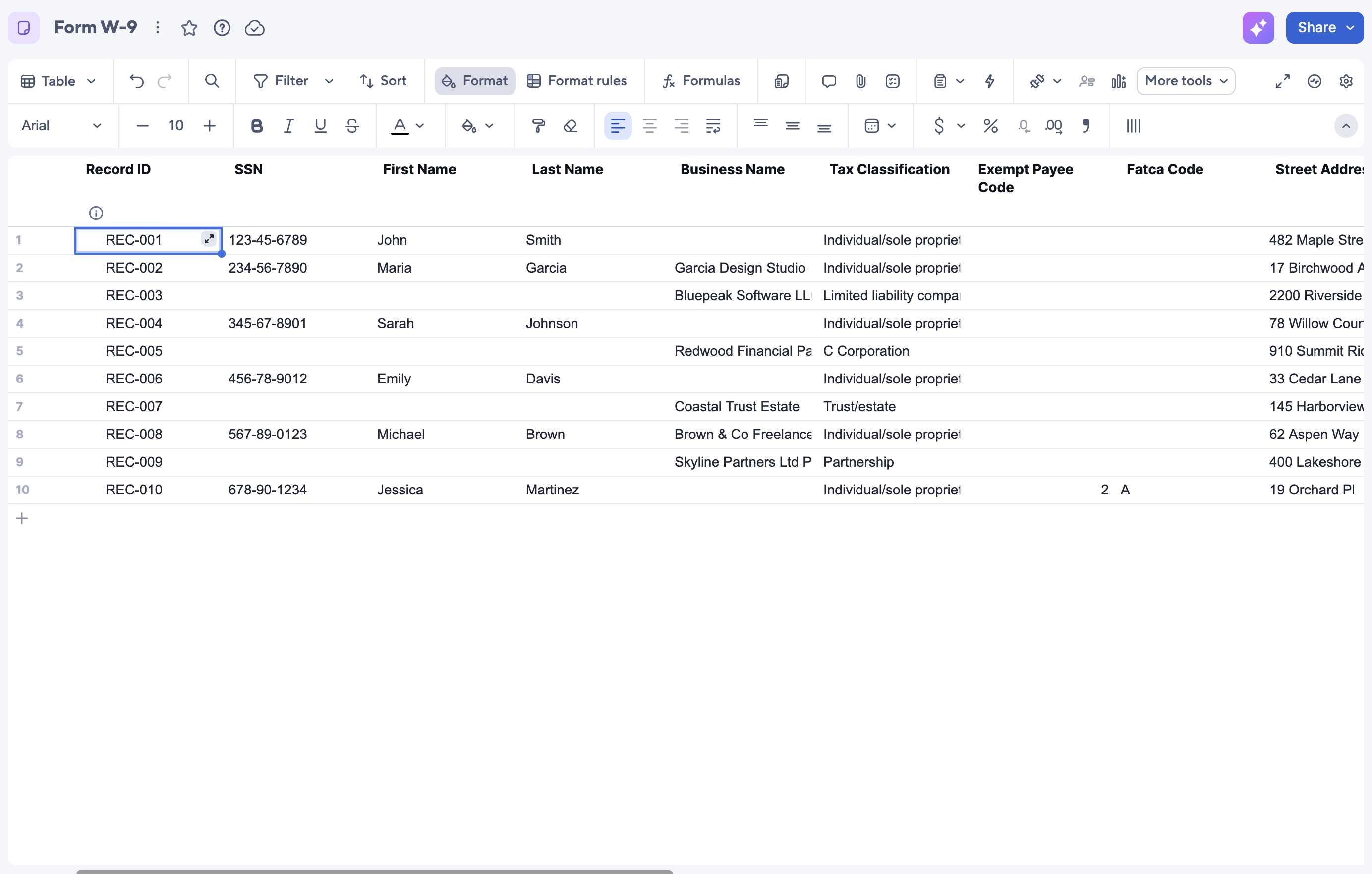
Task: Open the More tools dropdown
Action: tap(1186, 81)
